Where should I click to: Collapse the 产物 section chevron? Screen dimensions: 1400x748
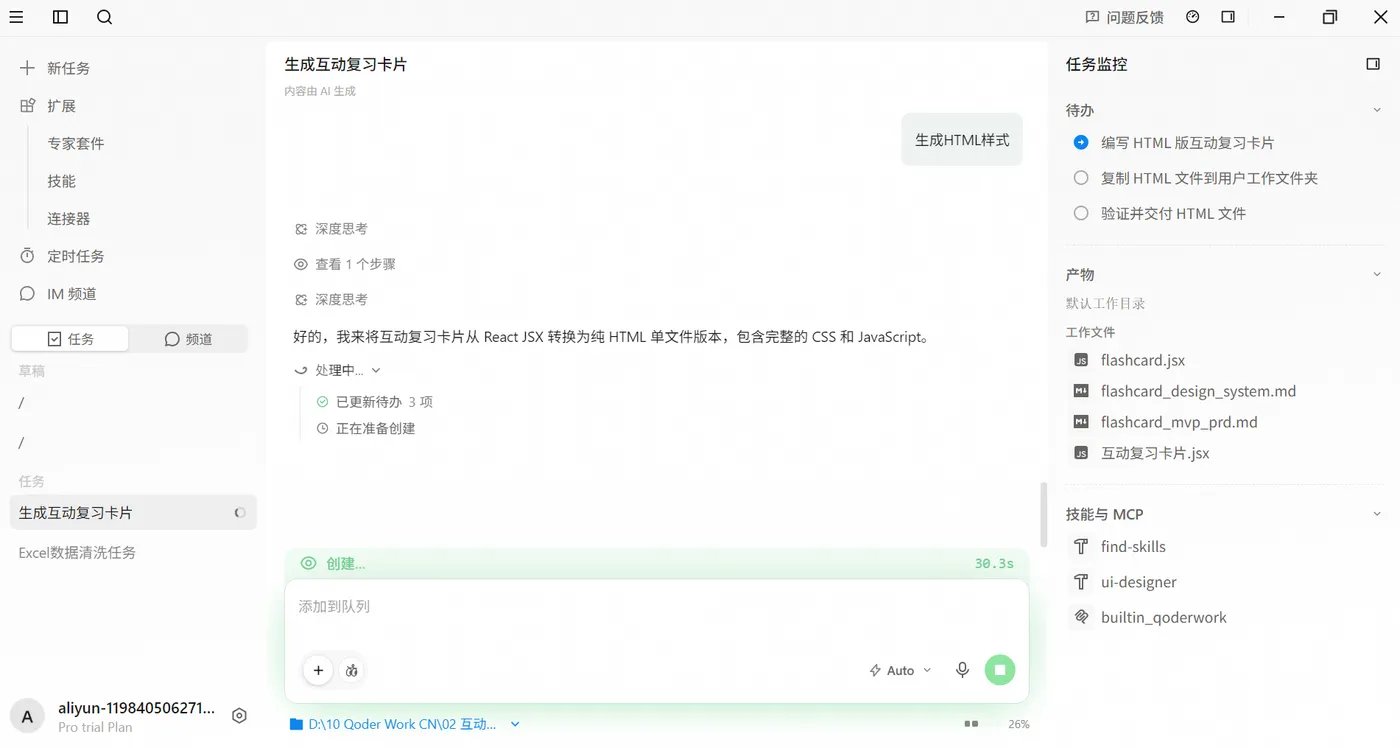[x=1377, y=275]
